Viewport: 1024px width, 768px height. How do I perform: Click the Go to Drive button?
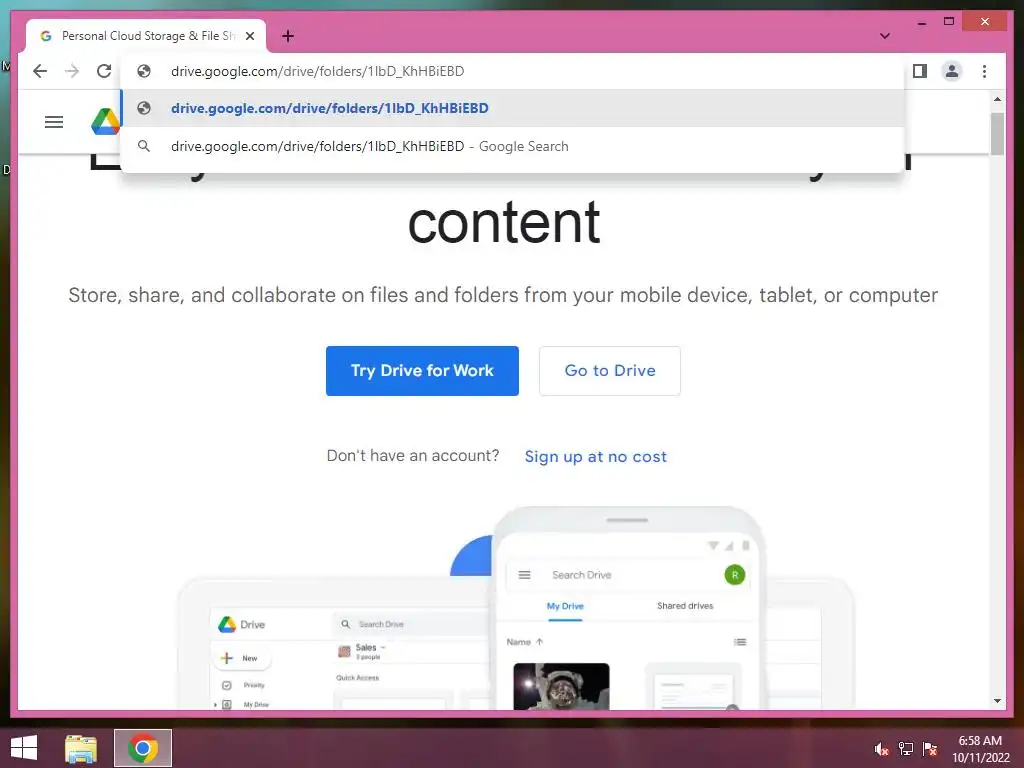click(x=610, y=371)
